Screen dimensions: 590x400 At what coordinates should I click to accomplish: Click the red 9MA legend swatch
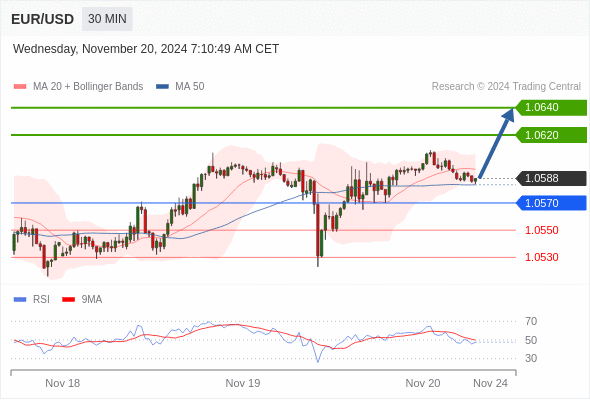click(x=68, y=300)
